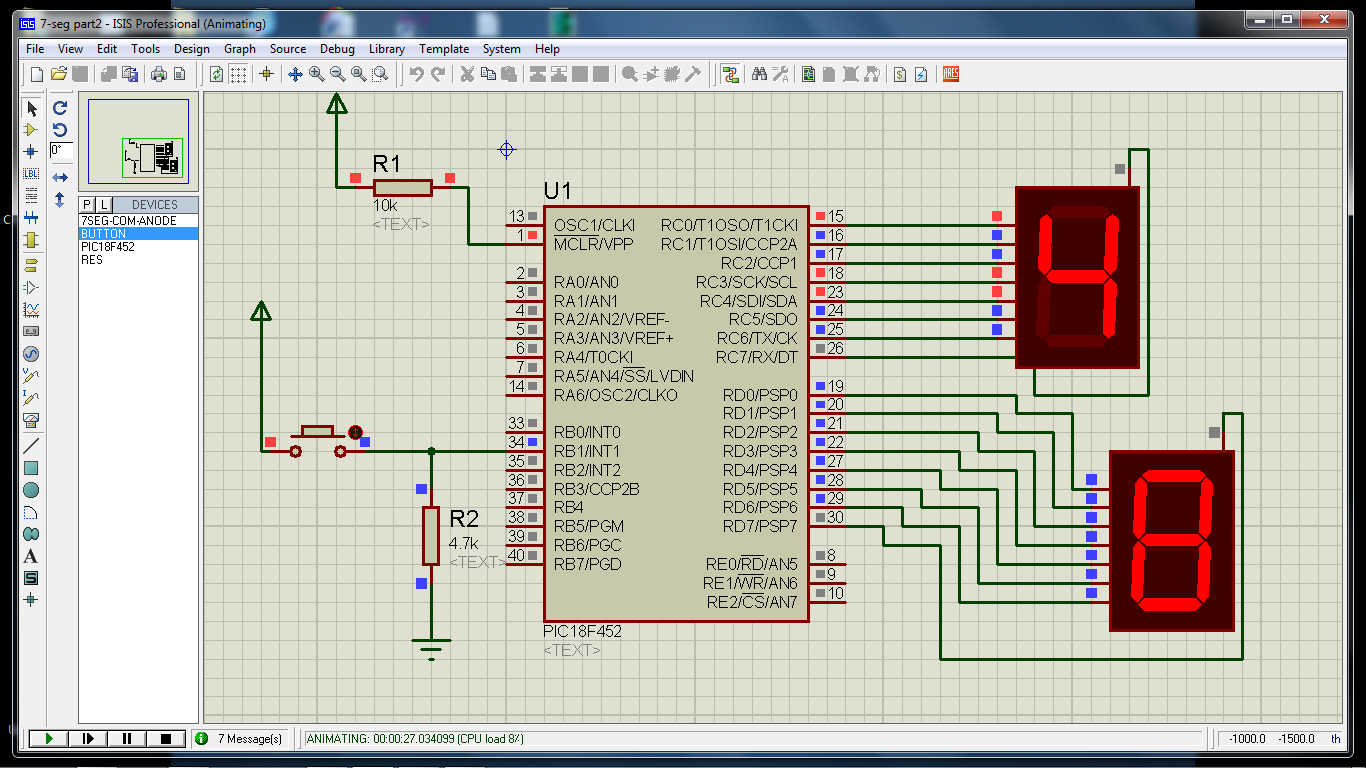This screenshot has height=768, width=1366.
Task: Choose the Wire Label mode tool
Action: [30, 173]
